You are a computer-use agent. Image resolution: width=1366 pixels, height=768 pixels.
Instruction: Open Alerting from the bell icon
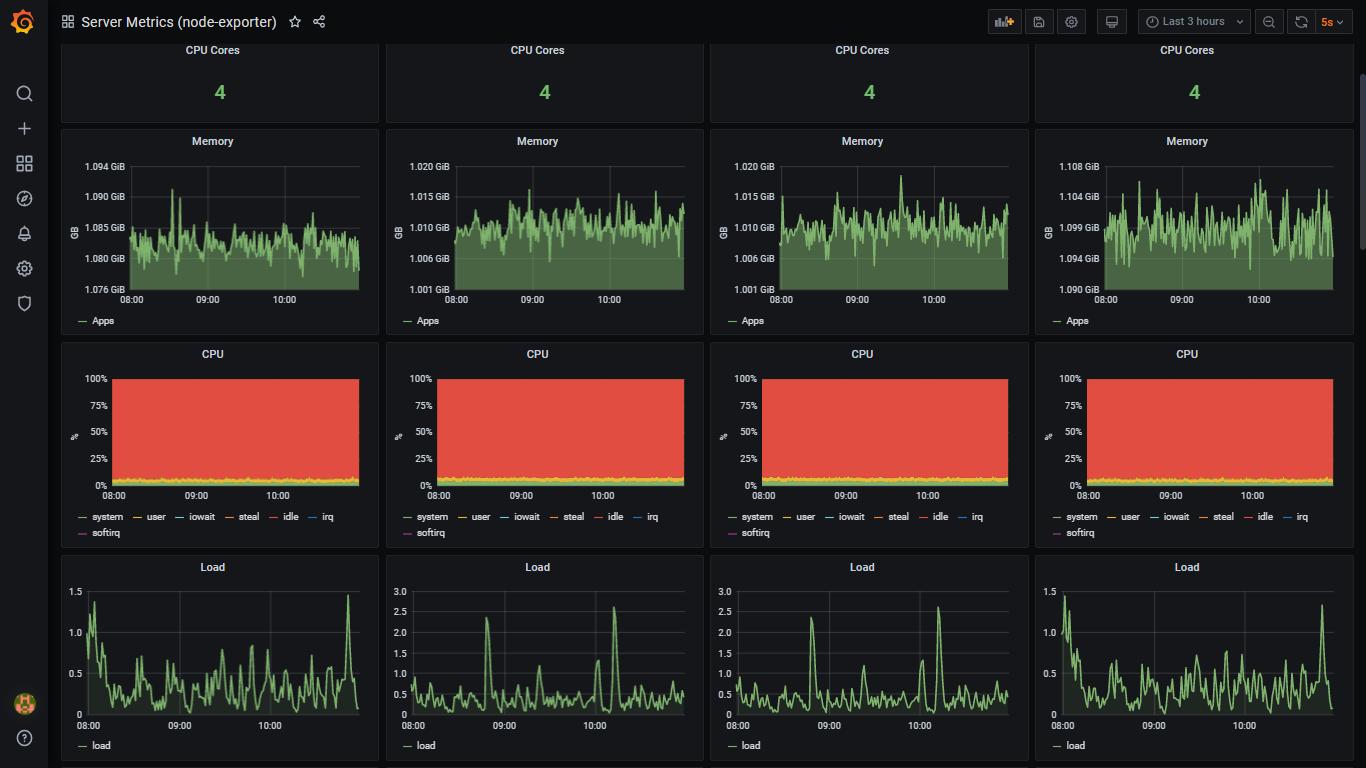24,233
